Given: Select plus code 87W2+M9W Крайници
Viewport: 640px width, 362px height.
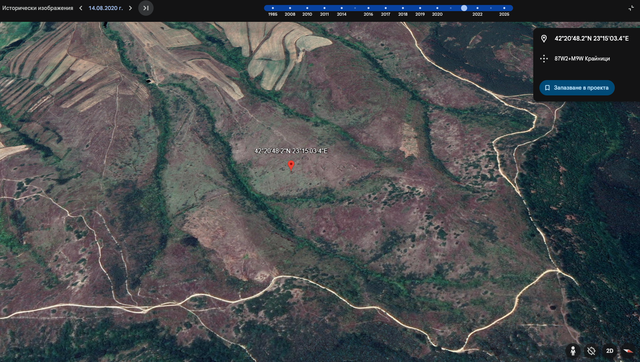Looking at the screenshot, I should pos(582,59).
